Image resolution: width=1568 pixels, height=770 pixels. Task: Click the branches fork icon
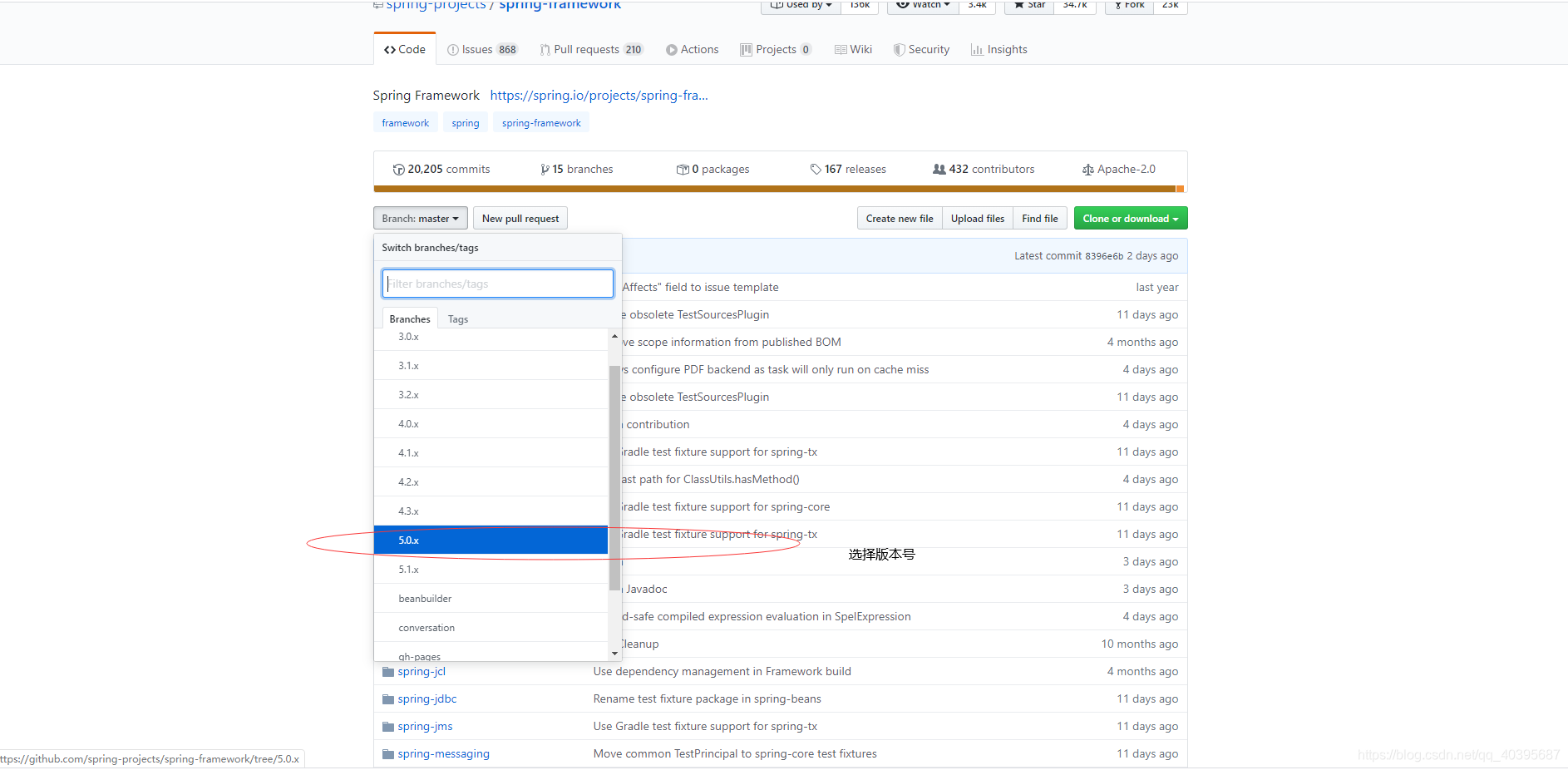pos(545,170)
